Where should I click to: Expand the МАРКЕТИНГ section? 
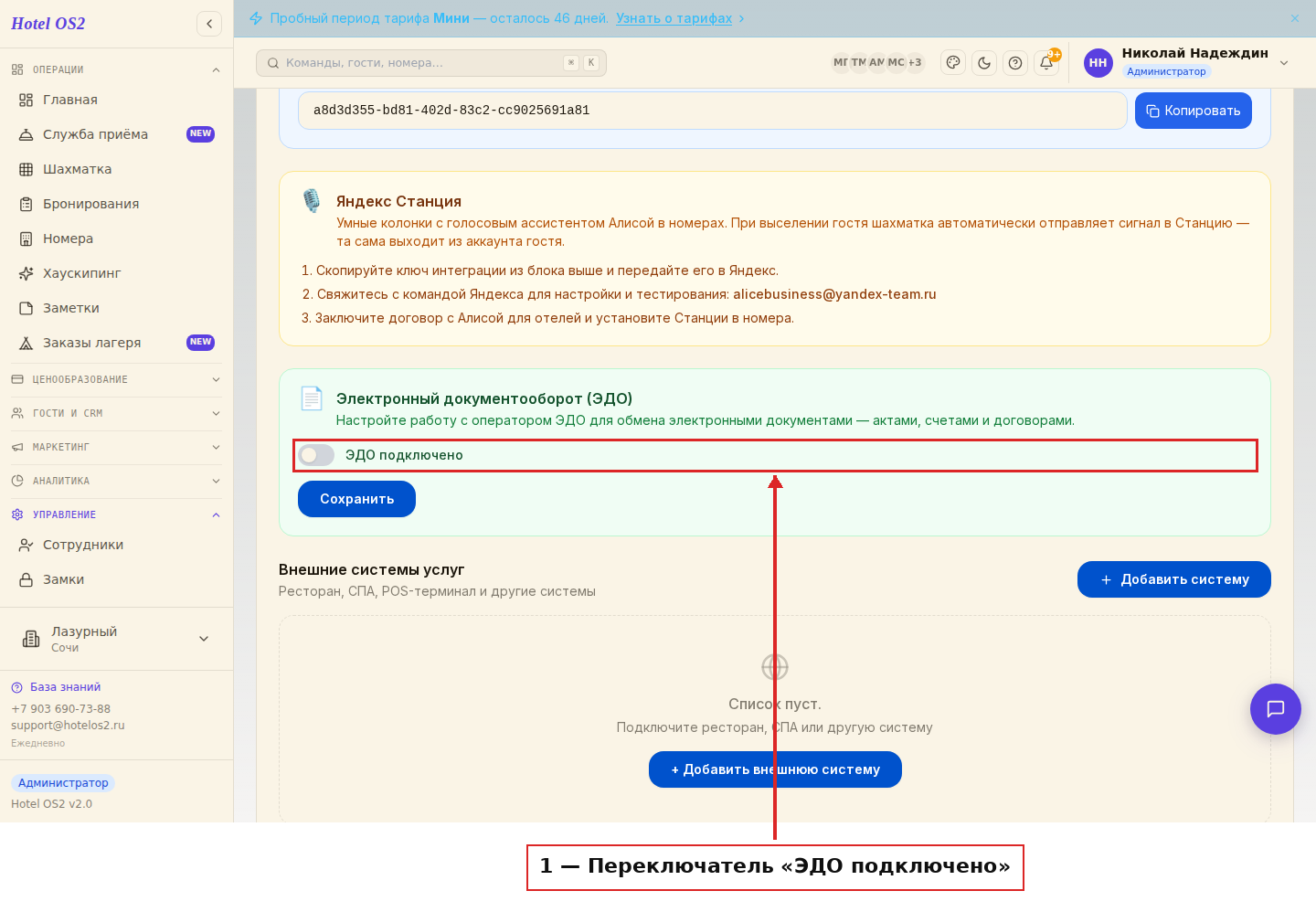click(116, 447)
